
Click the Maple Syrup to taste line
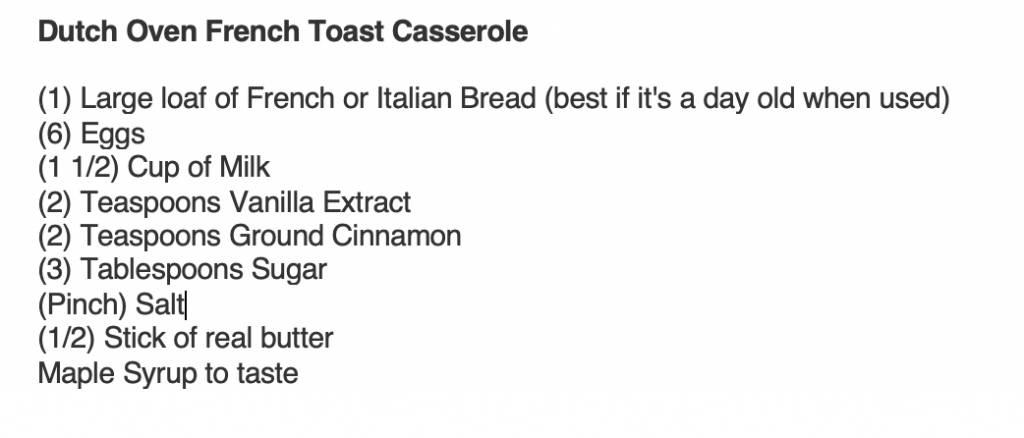pos(168,374)
